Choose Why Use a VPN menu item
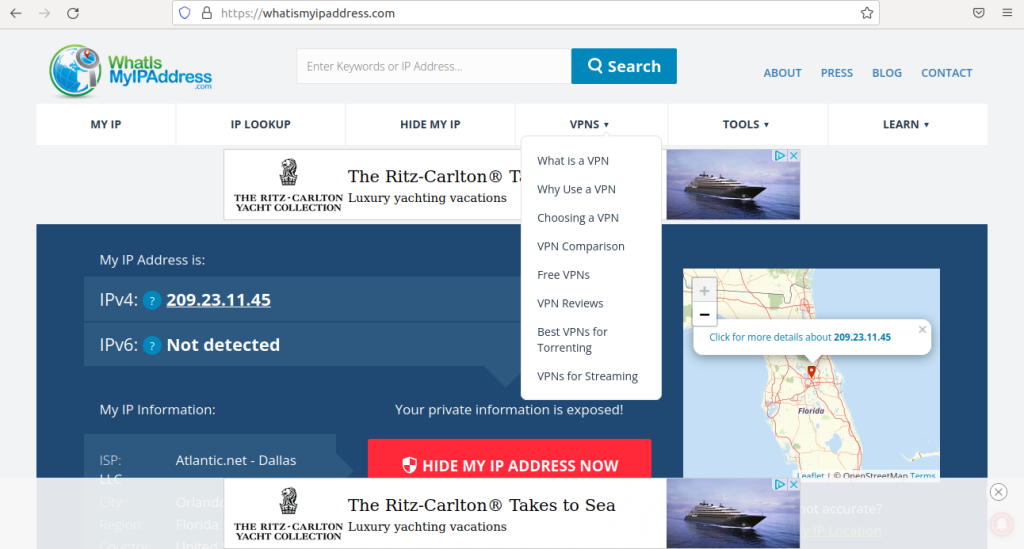 pyautogui.click(x=576, y=189)
